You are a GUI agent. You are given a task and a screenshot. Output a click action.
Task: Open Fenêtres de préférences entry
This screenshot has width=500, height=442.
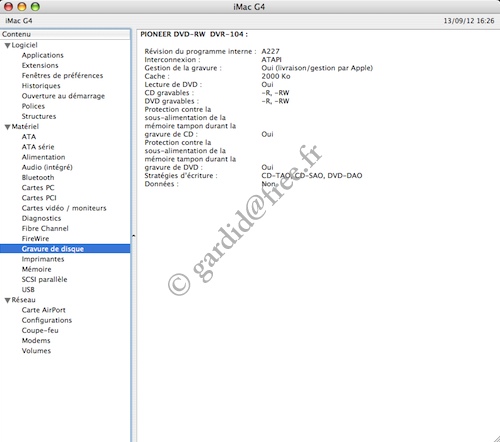coord(62,76)
